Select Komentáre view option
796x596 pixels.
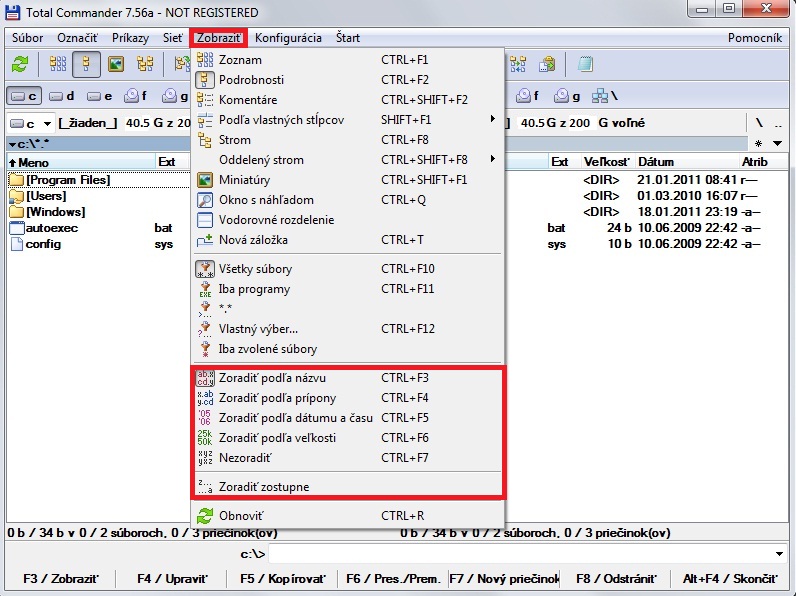coord(348,100)
